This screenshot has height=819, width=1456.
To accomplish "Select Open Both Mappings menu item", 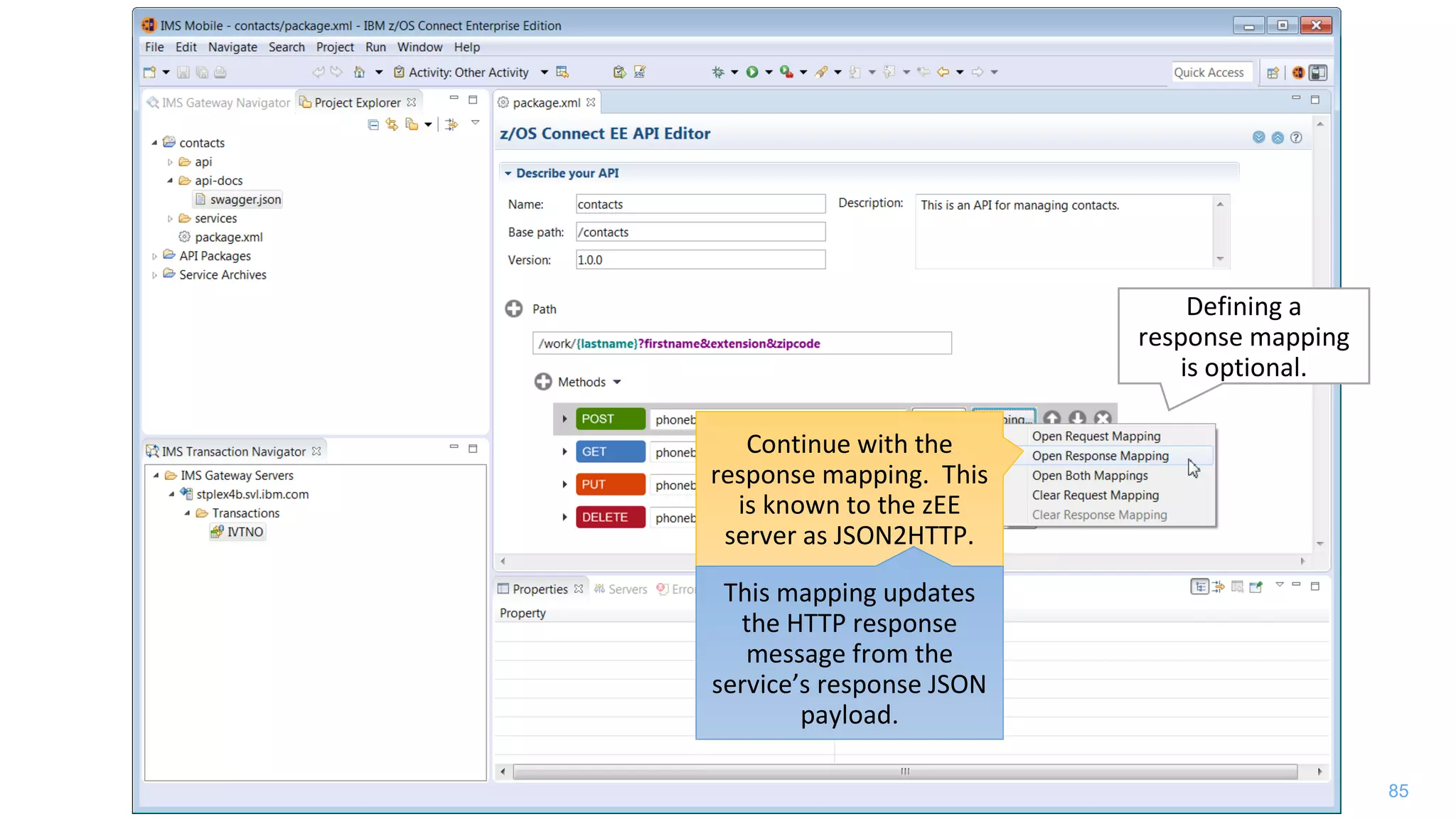I will pos(1090,476).
